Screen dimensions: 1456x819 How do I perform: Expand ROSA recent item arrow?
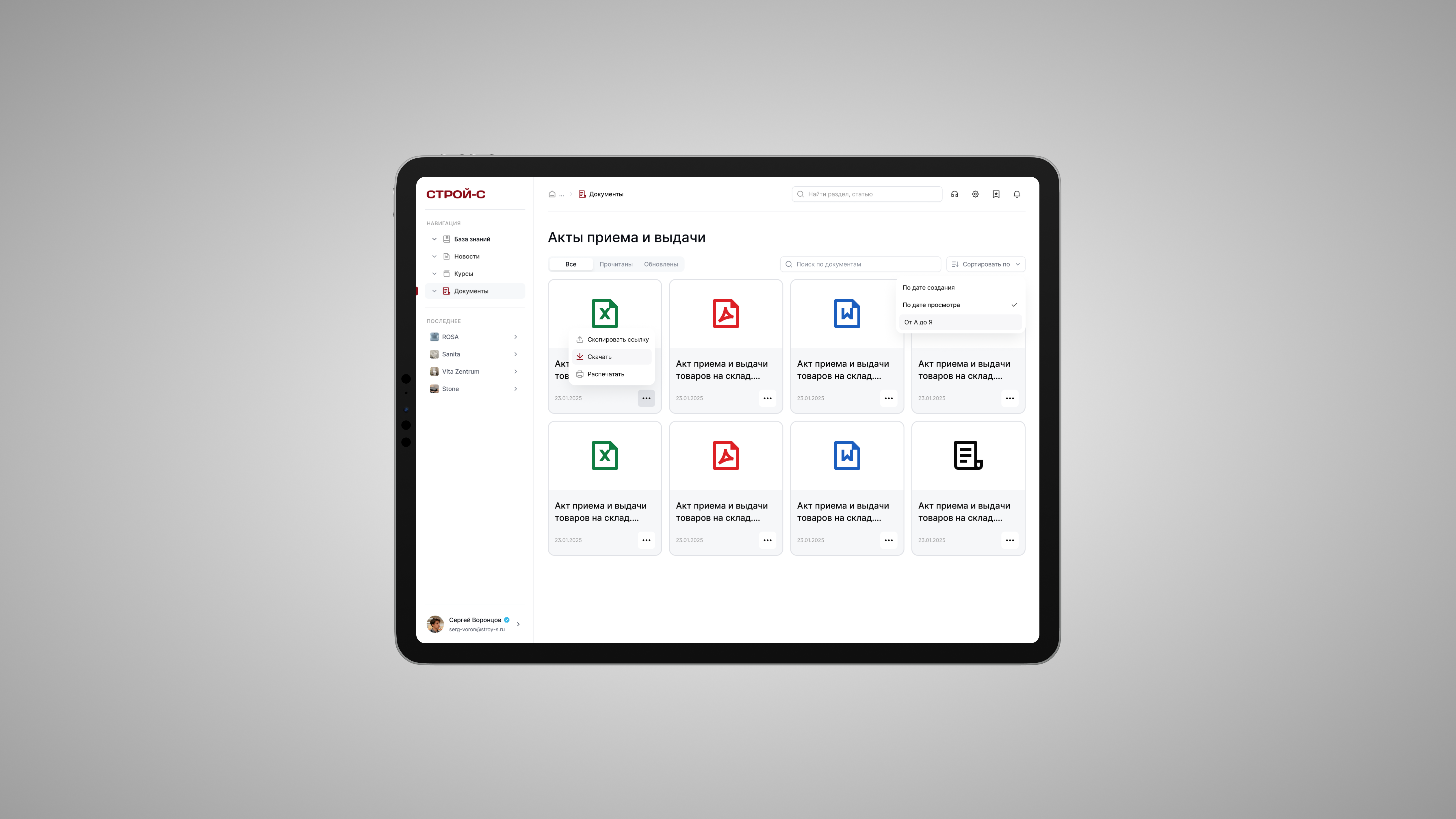tap(515, 337)
